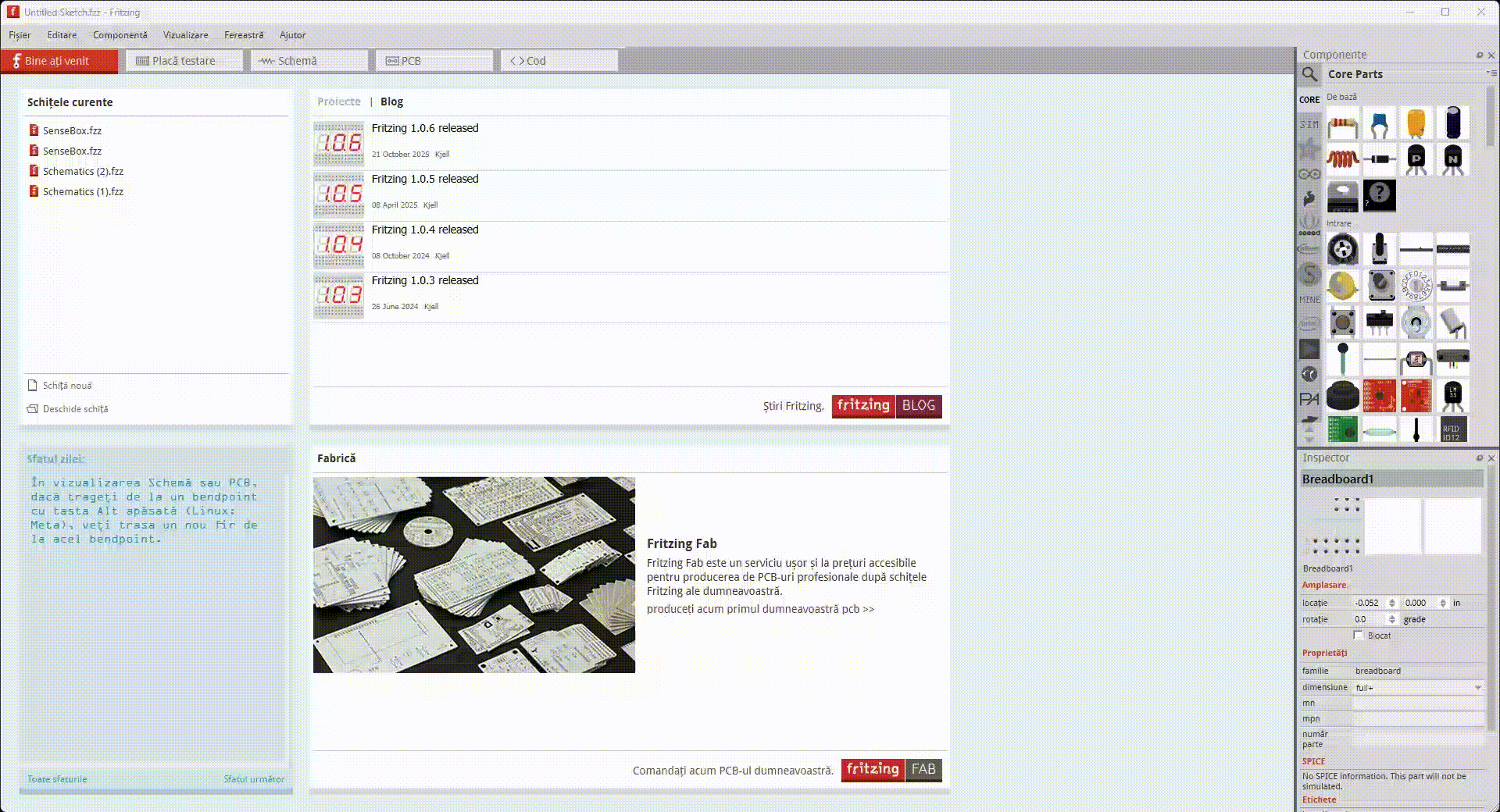
Task: Select the PNP transistor part
Action: click(1416, 159)
